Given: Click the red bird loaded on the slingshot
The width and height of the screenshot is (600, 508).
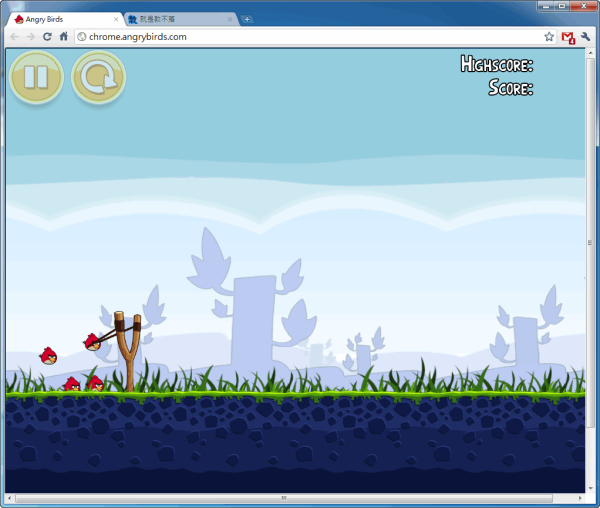Looking at the screenshot, I should pos(92,342).
